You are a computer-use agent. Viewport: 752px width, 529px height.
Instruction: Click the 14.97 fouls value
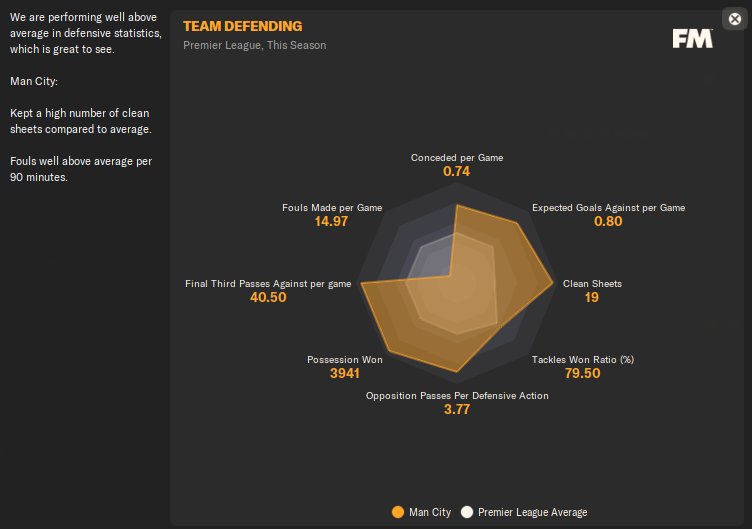tap(331, 222)
